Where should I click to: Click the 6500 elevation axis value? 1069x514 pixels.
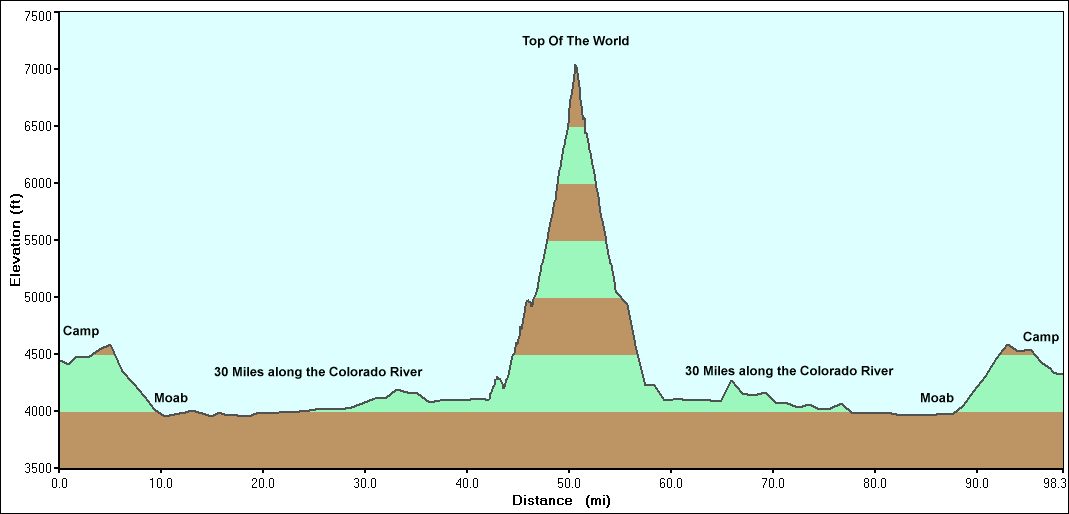[x=38, y=127]
